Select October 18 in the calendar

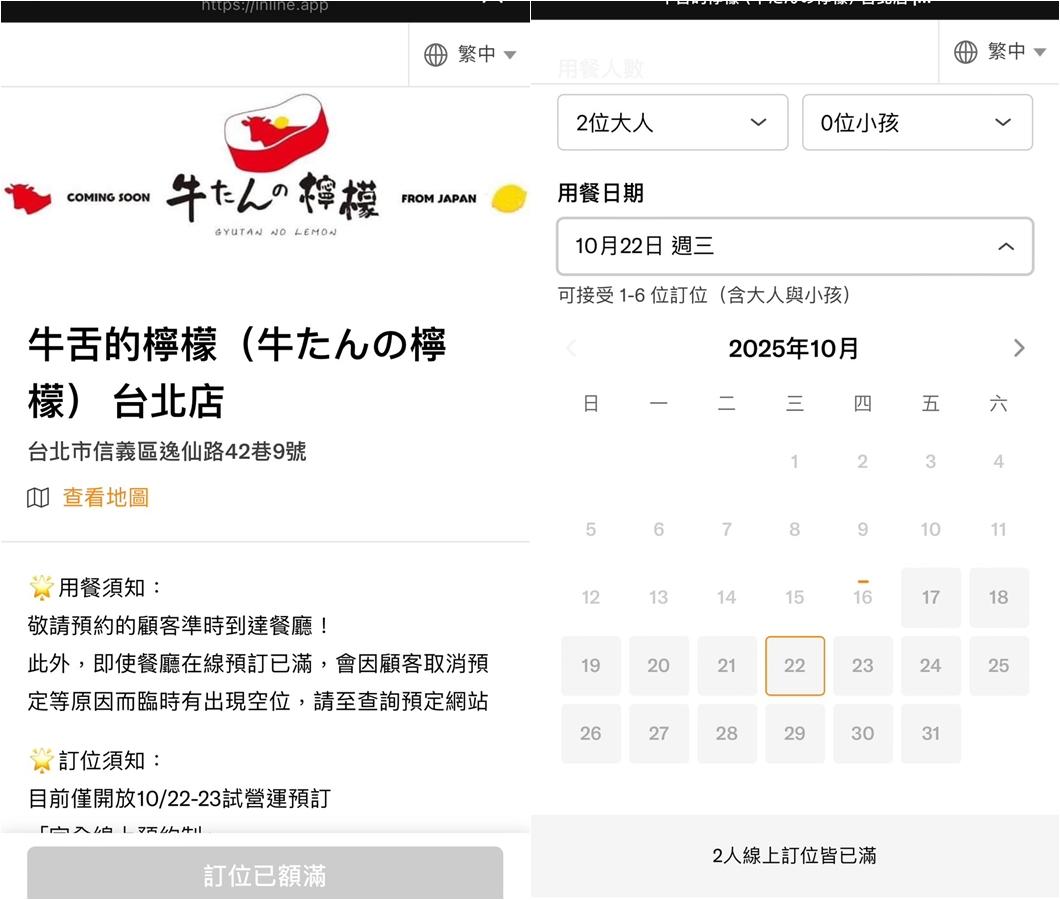coord(998,598)
